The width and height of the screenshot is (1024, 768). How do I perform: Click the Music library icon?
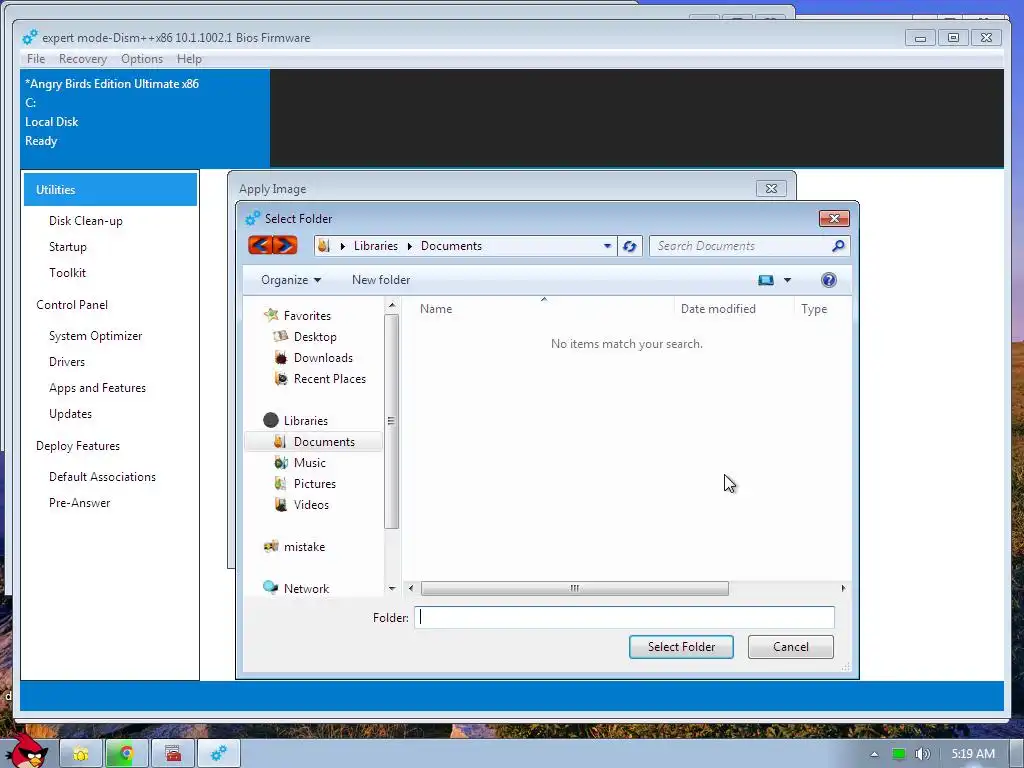[281, 462]
